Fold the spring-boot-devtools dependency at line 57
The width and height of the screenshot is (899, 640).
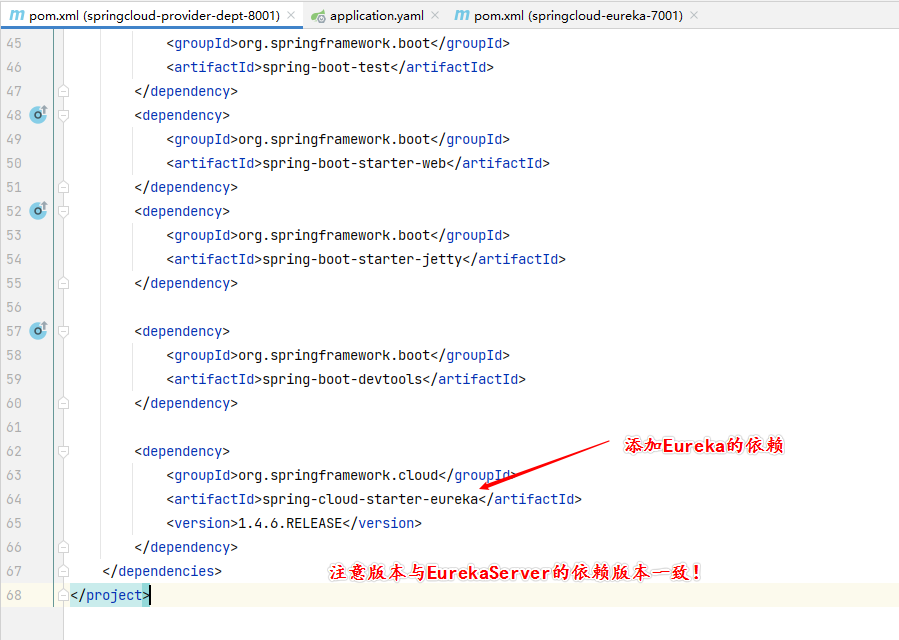pos(63,331)
